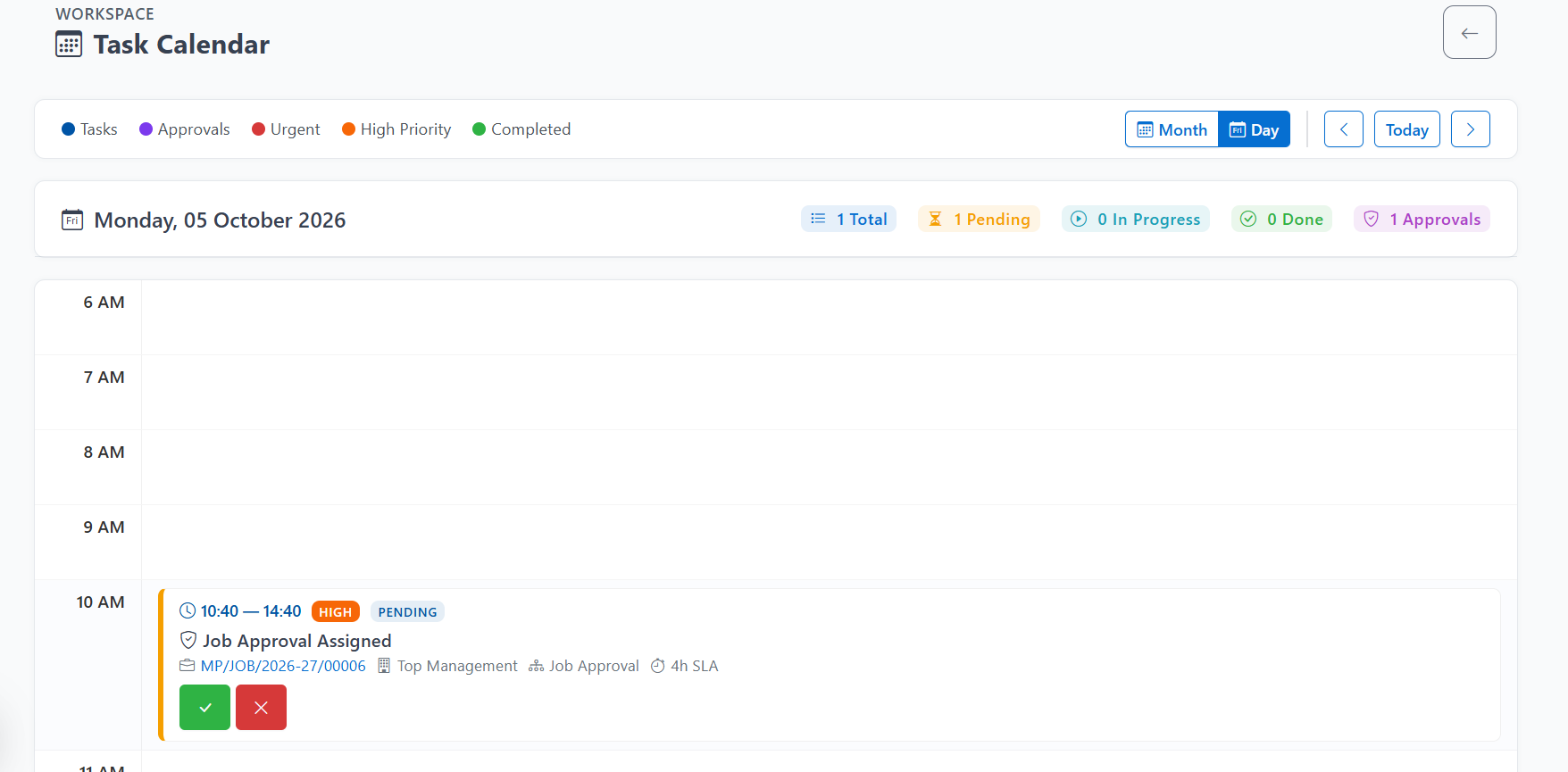
Task: Click the Job Approval Assigned title
Action: click(x=296, y=641)
